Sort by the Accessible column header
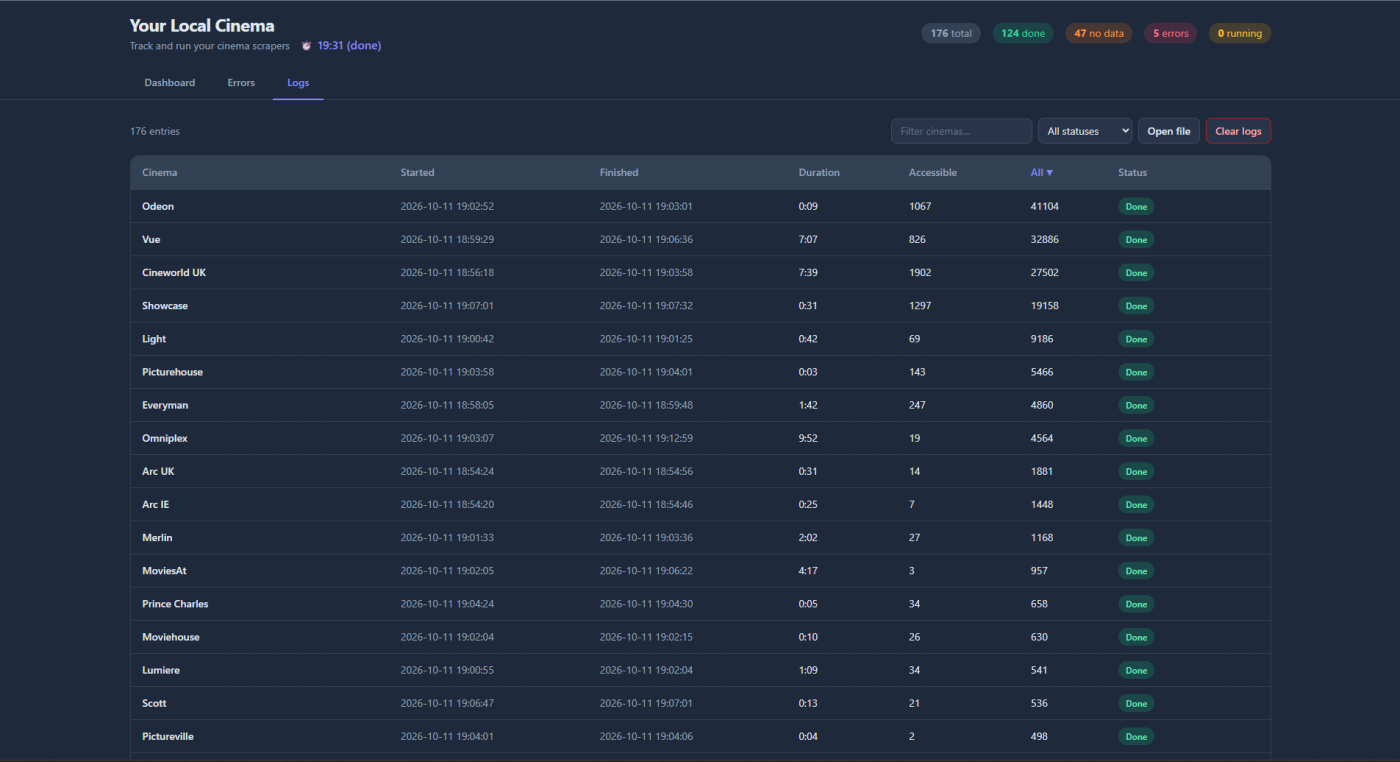This screenshot has height=762, width=1400. (933, 173)
